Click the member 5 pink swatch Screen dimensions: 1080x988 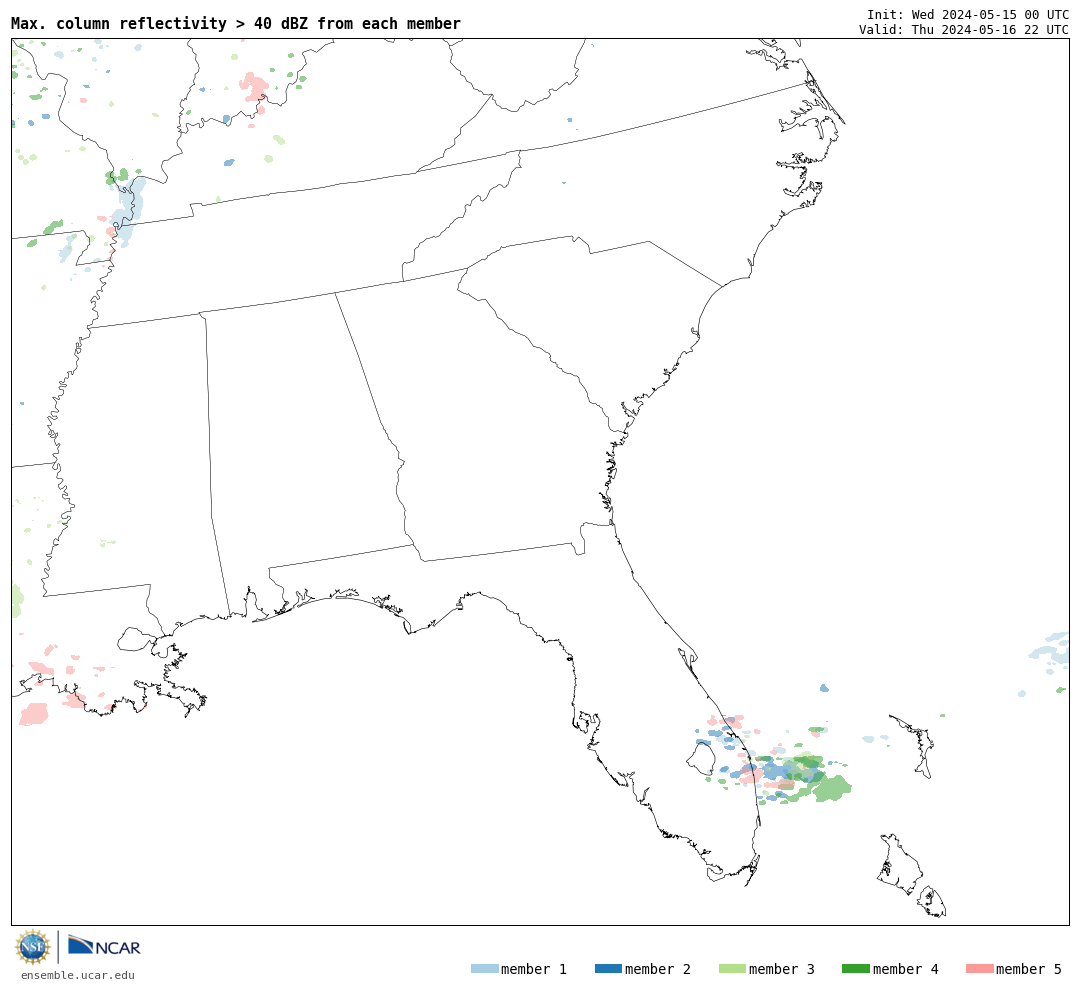(979, 969)
